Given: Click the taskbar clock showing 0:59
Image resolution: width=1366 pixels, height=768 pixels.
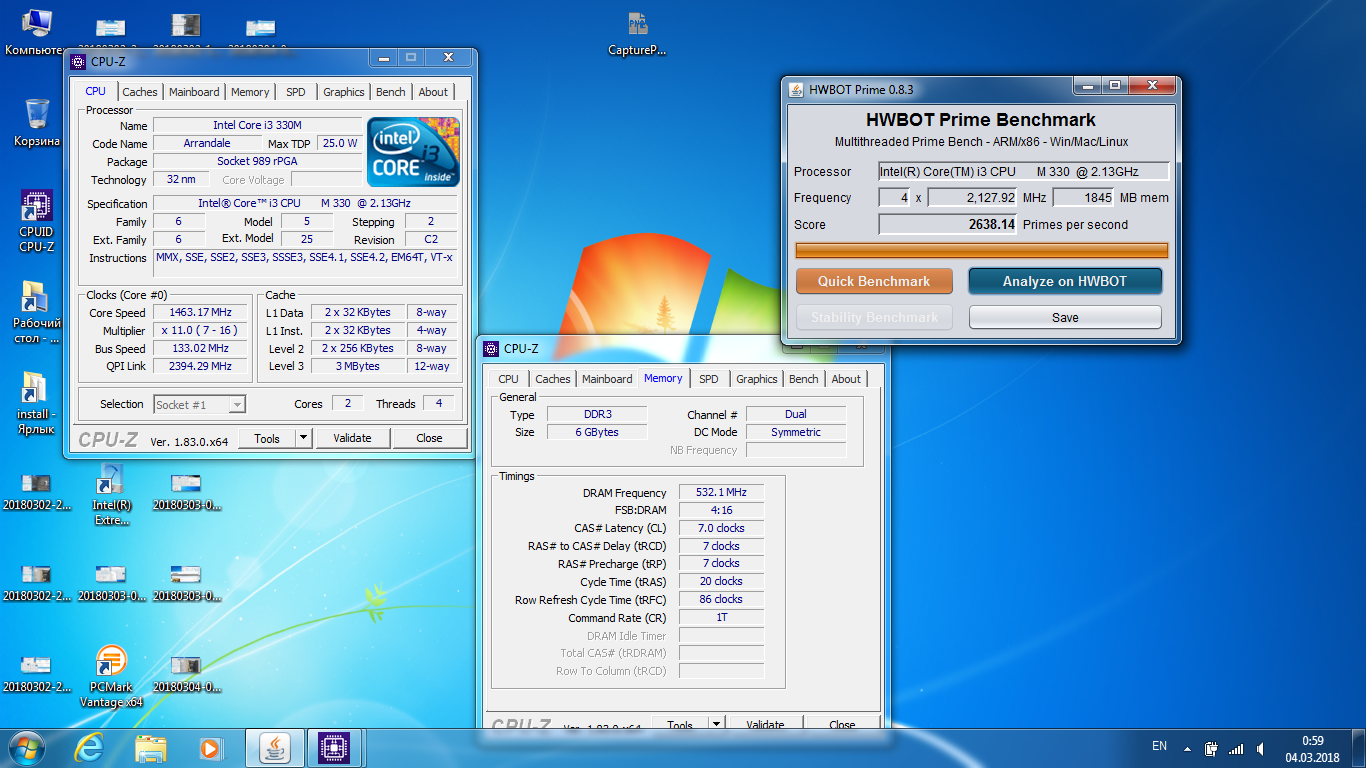Looking at the screenshot, I should tap(1312, 748).
